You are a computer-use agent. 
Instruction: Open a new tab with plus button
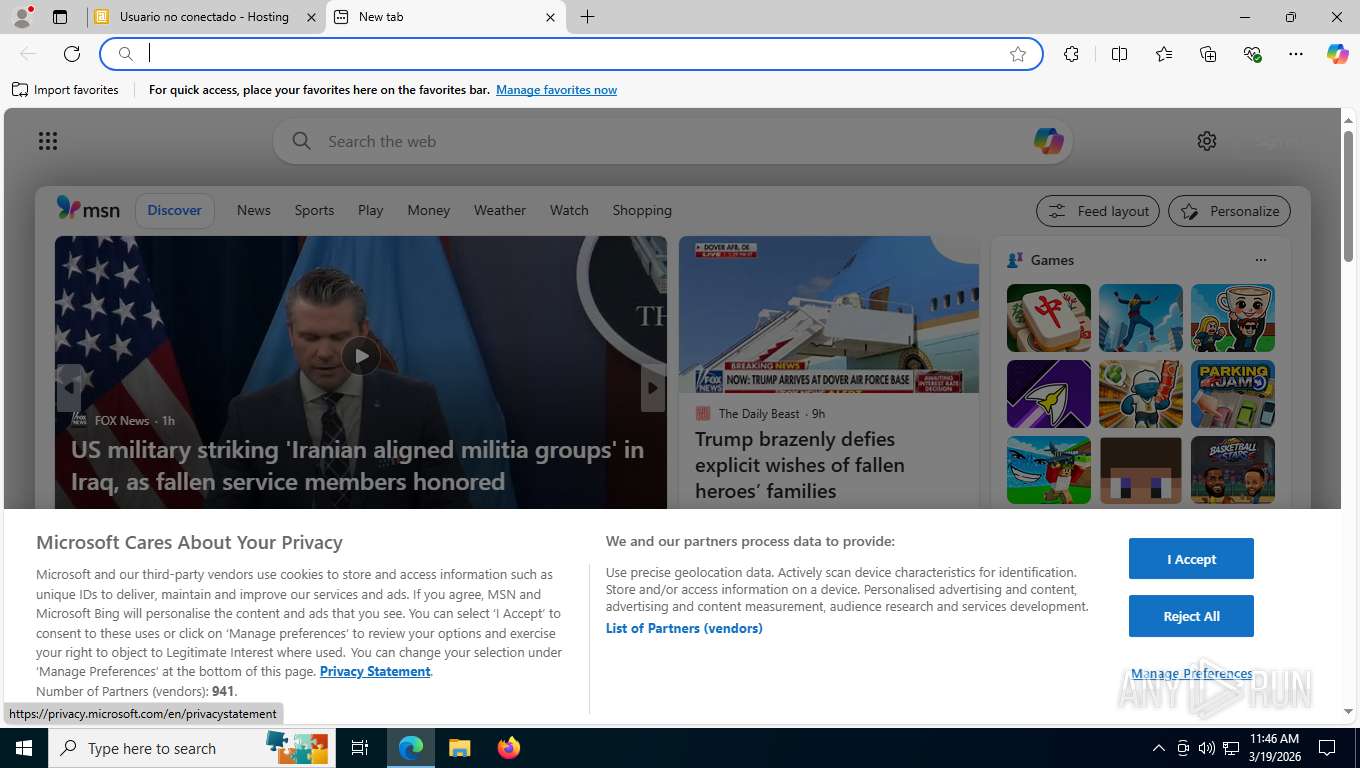click(x=587, y=17)
